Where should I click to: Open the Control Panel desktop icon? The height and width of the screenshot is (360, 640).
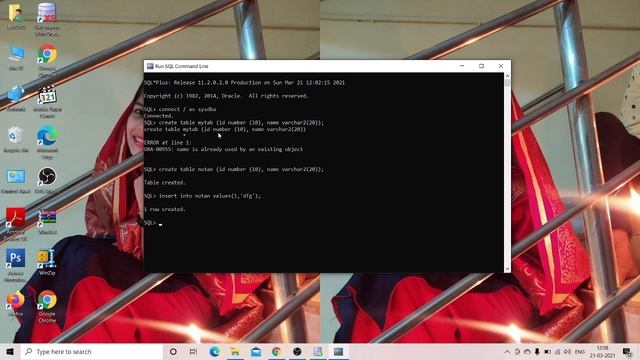coord(16,181)
